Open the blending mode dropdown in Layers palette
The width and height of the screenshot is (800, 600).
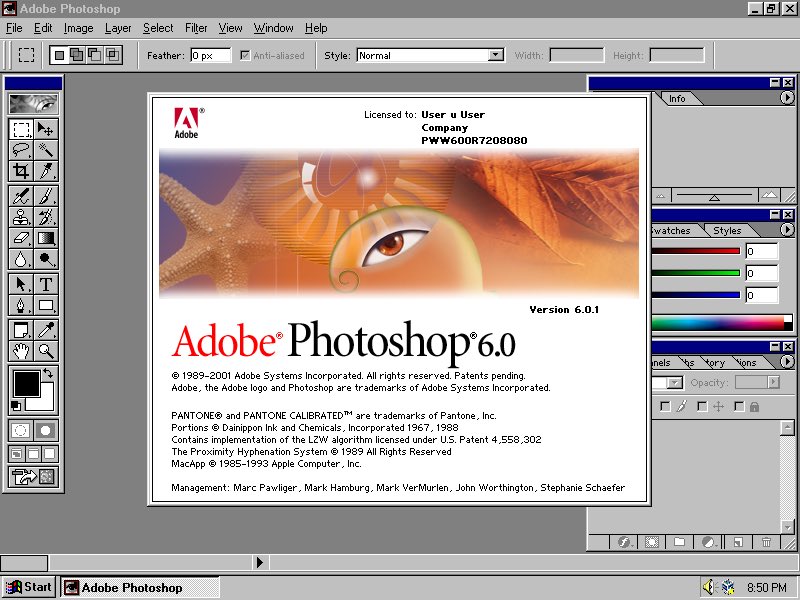[x=674, y=383]
